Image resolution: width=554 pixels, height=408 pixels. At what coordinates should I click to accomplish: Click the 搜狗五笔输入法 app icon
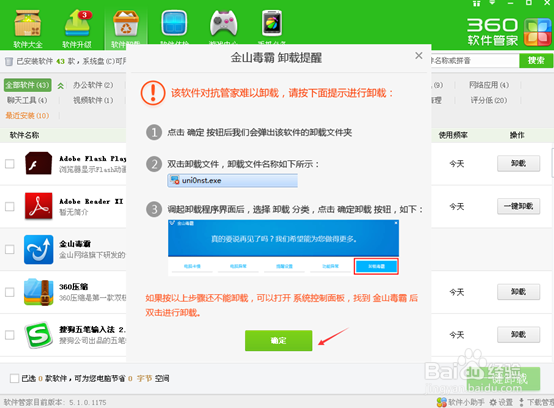click(x=39, y=335)
